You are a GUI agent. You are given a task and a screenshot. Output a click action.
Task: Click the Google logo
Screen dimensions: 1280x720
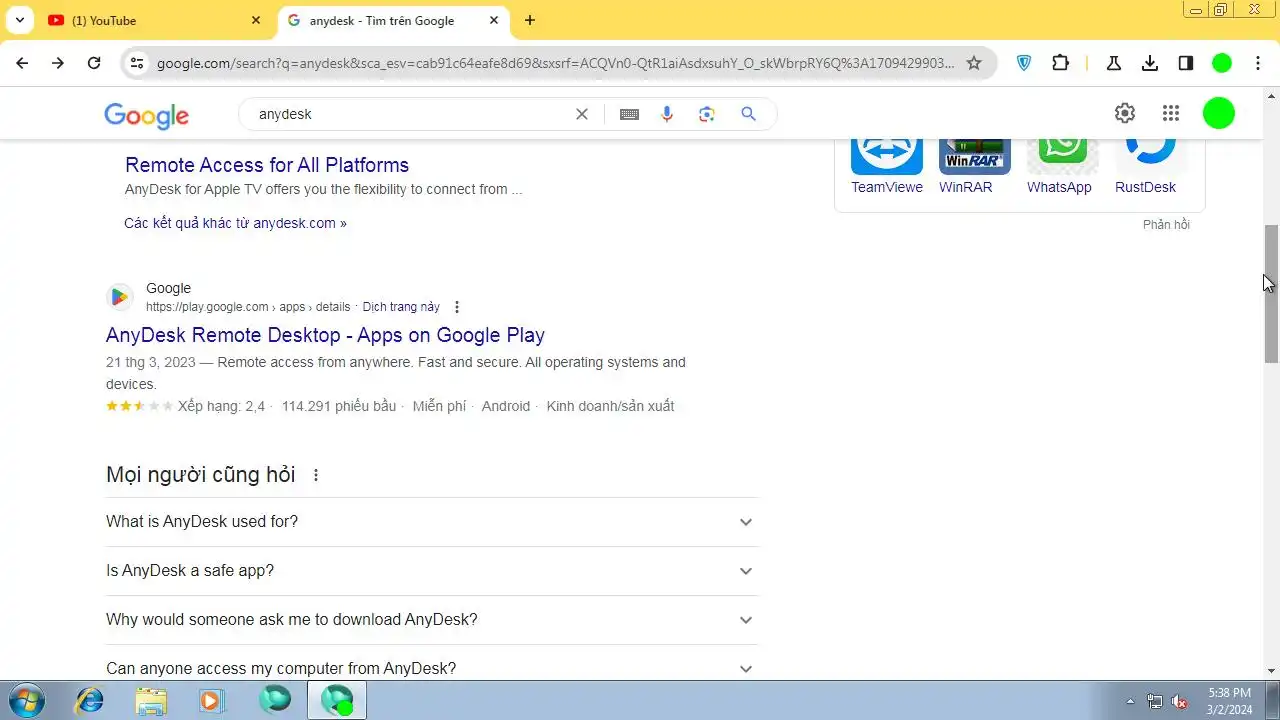coord(146,115)
